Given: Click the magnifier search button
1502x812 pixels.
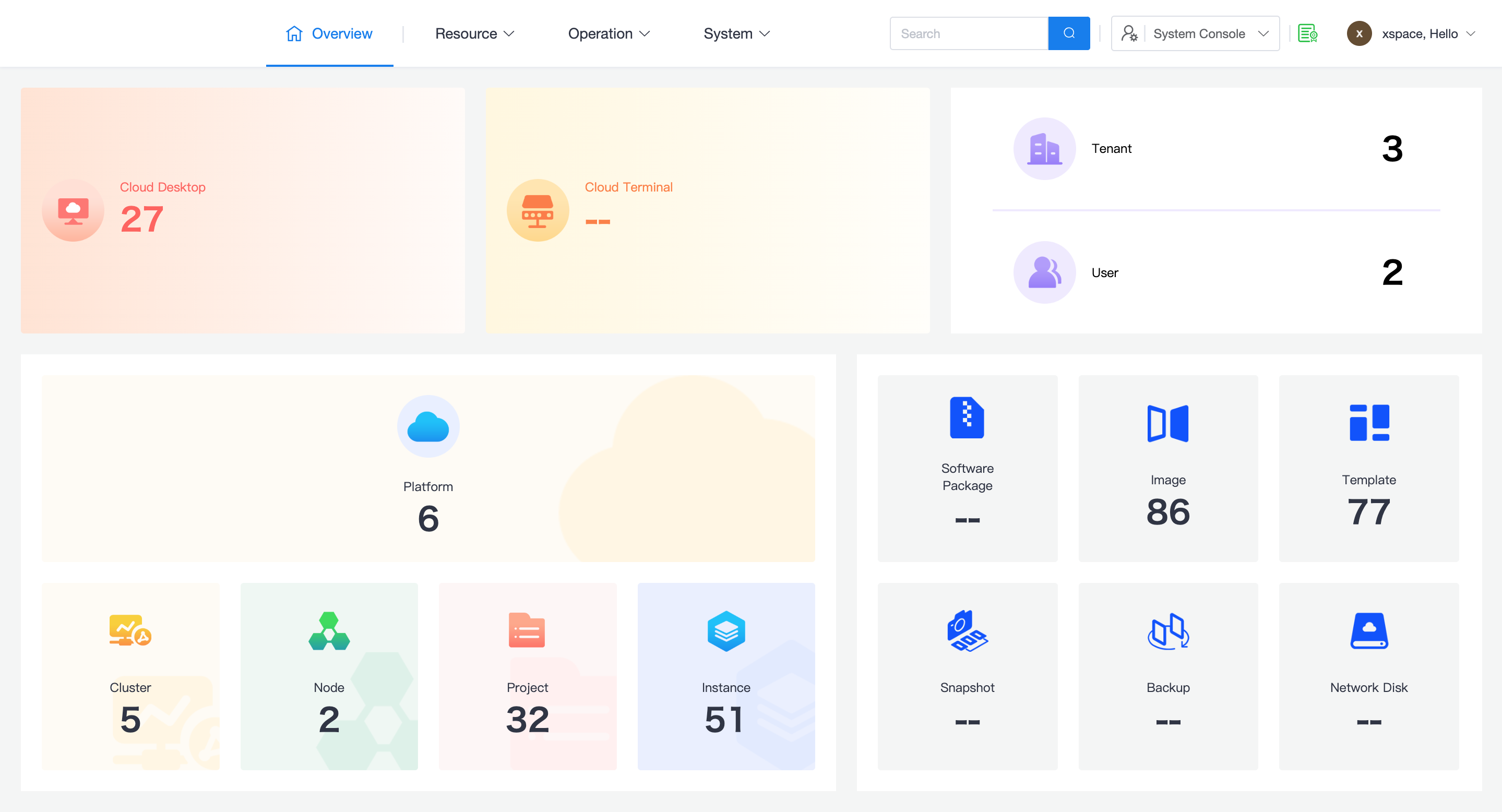Looking at the screenshot, I should pos(1068,33).
